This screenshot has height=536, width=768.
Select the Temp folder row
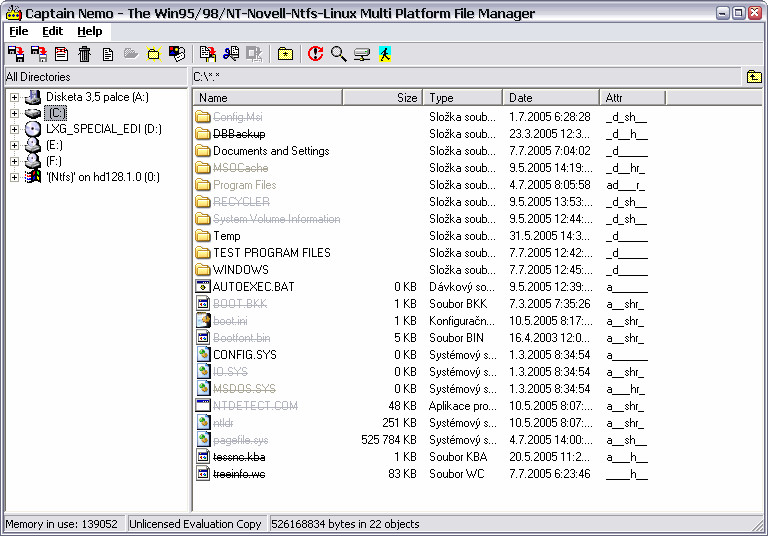[227, 236]
